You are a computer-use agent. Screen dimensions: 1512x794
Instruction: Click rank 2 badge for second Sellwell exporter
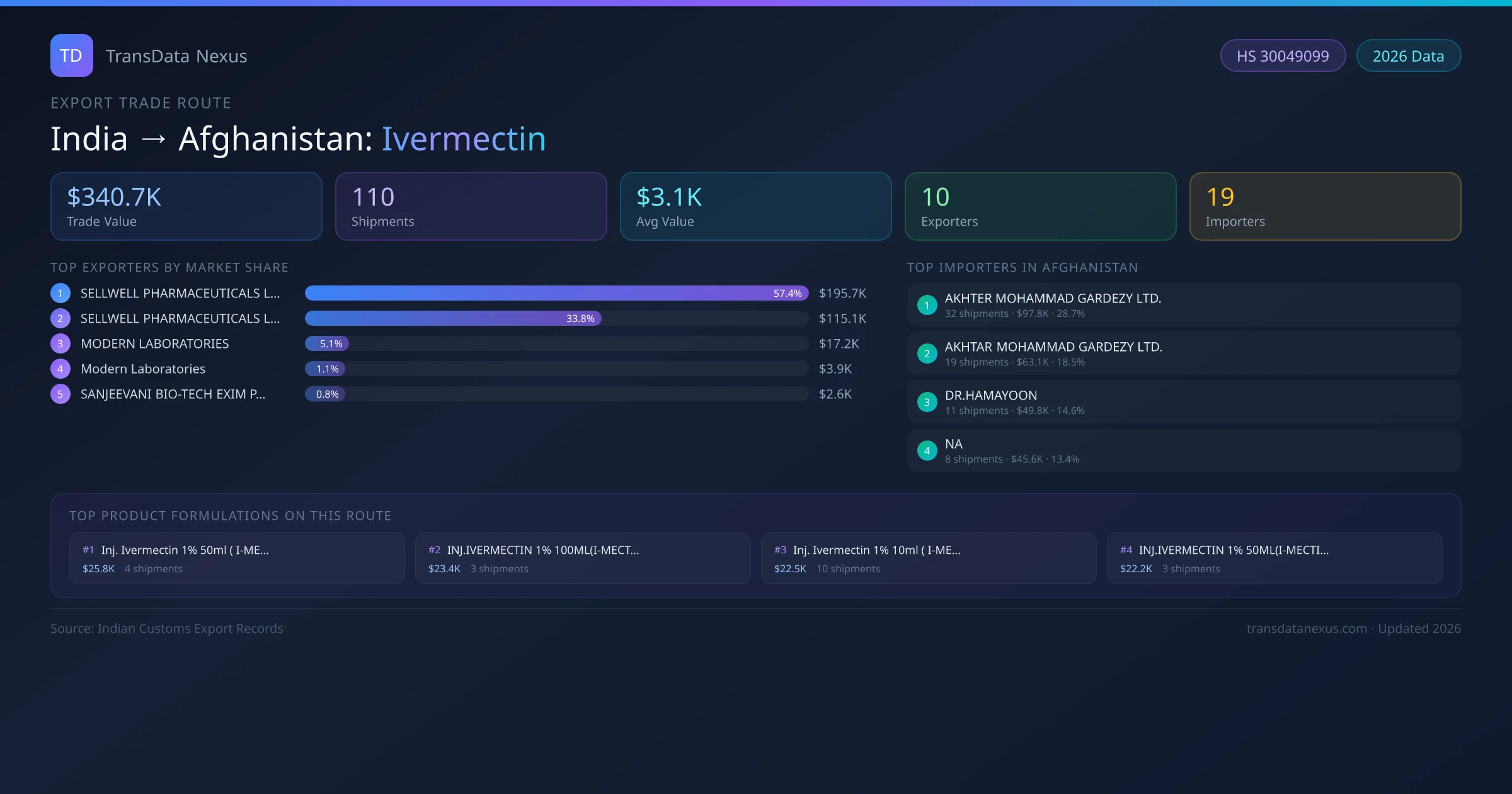[60, 318]
